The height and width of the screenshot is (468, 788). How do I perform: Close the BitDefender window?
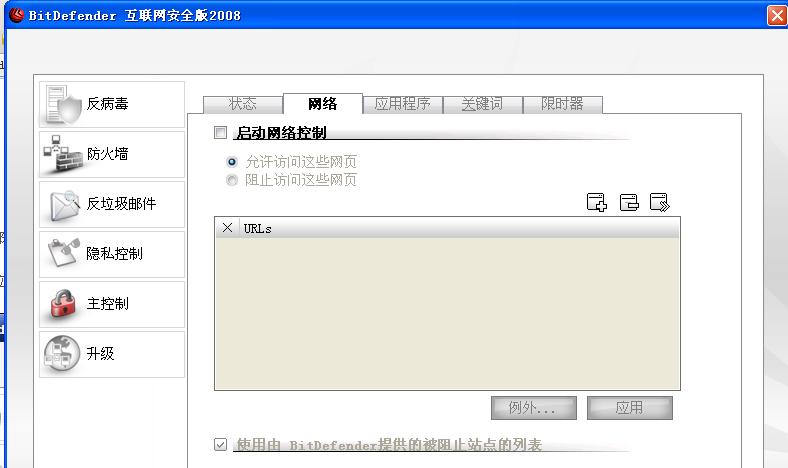point(777,16)
